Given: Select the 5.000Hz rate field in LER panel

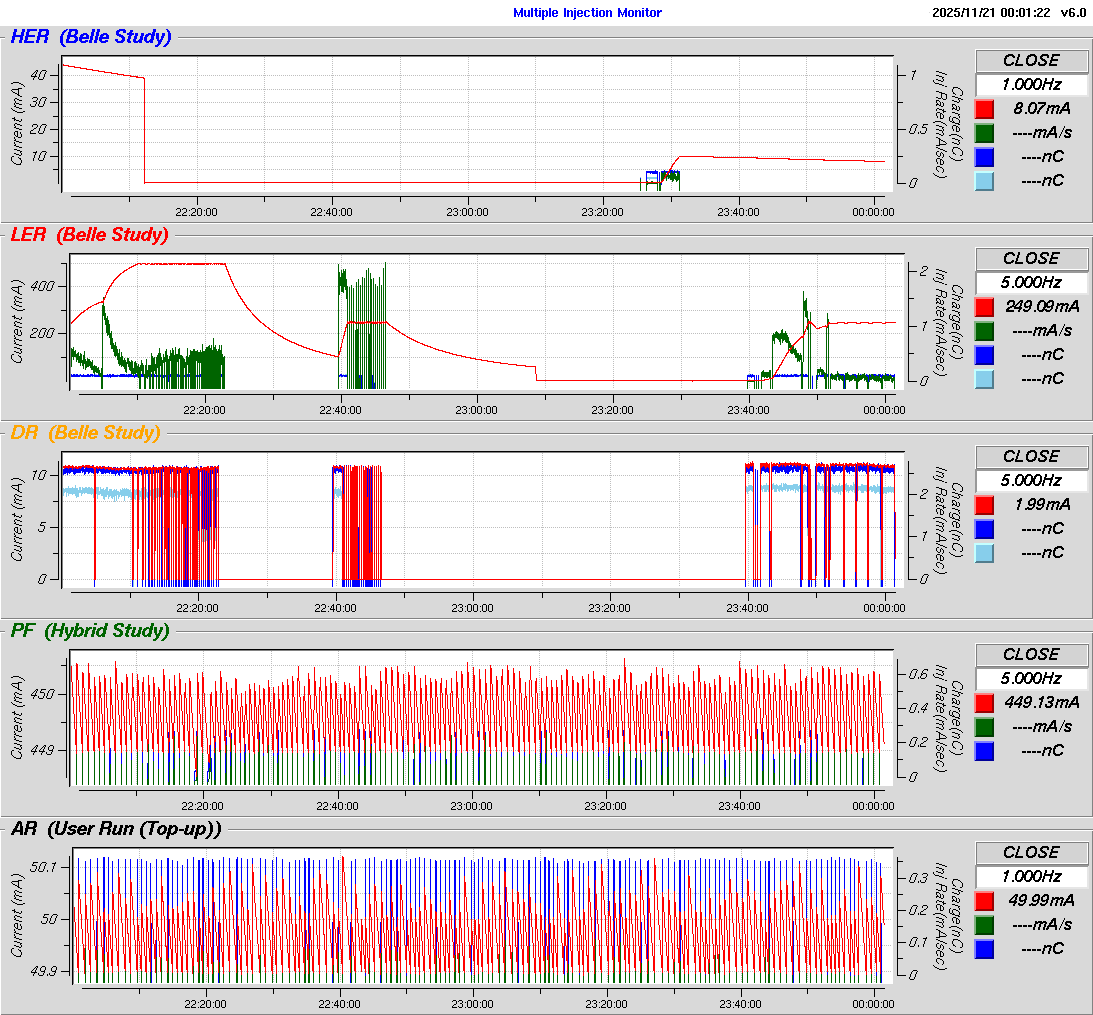Looking at the screenshot, I should (x=1031, y=283).
